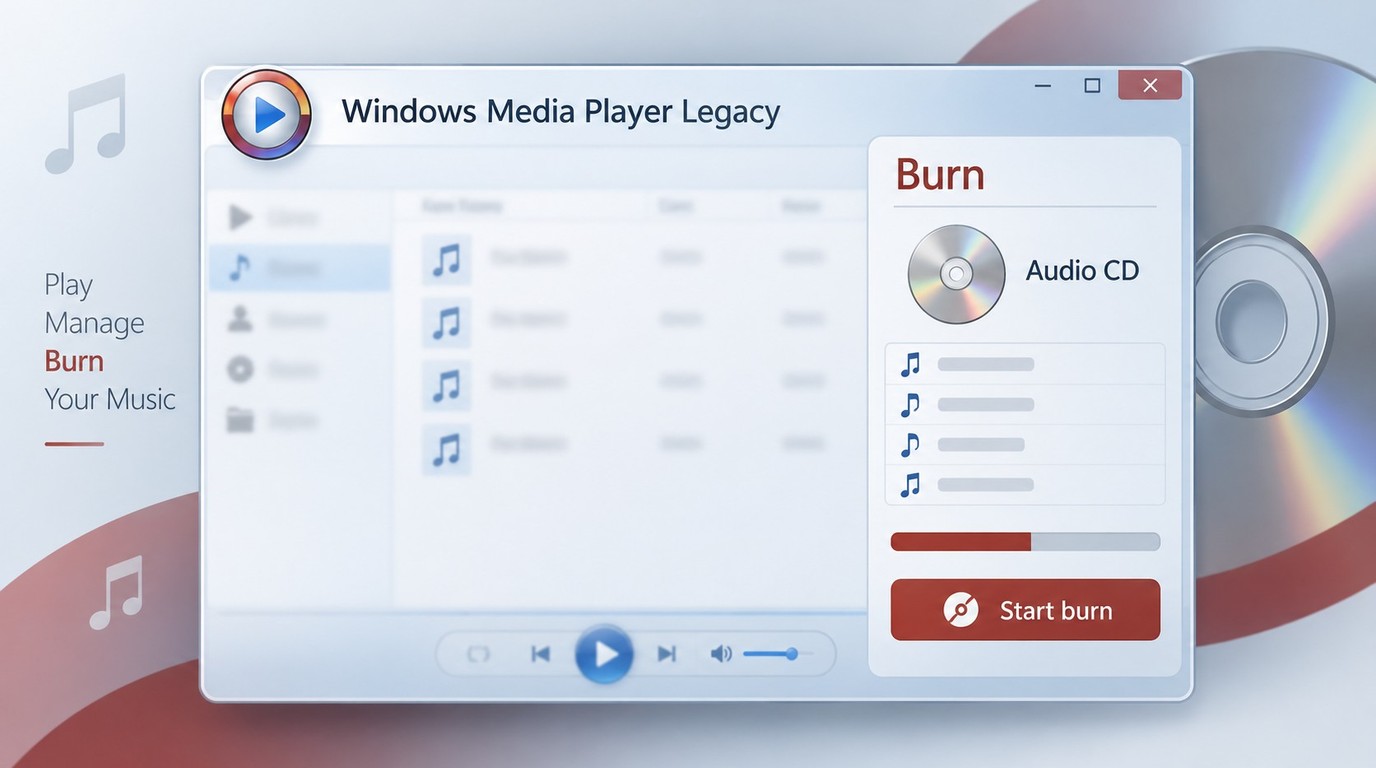The width and height of the screenshot is (1376, 768).
Task: Skip to the previous track
Action: [x=541, y=654]
